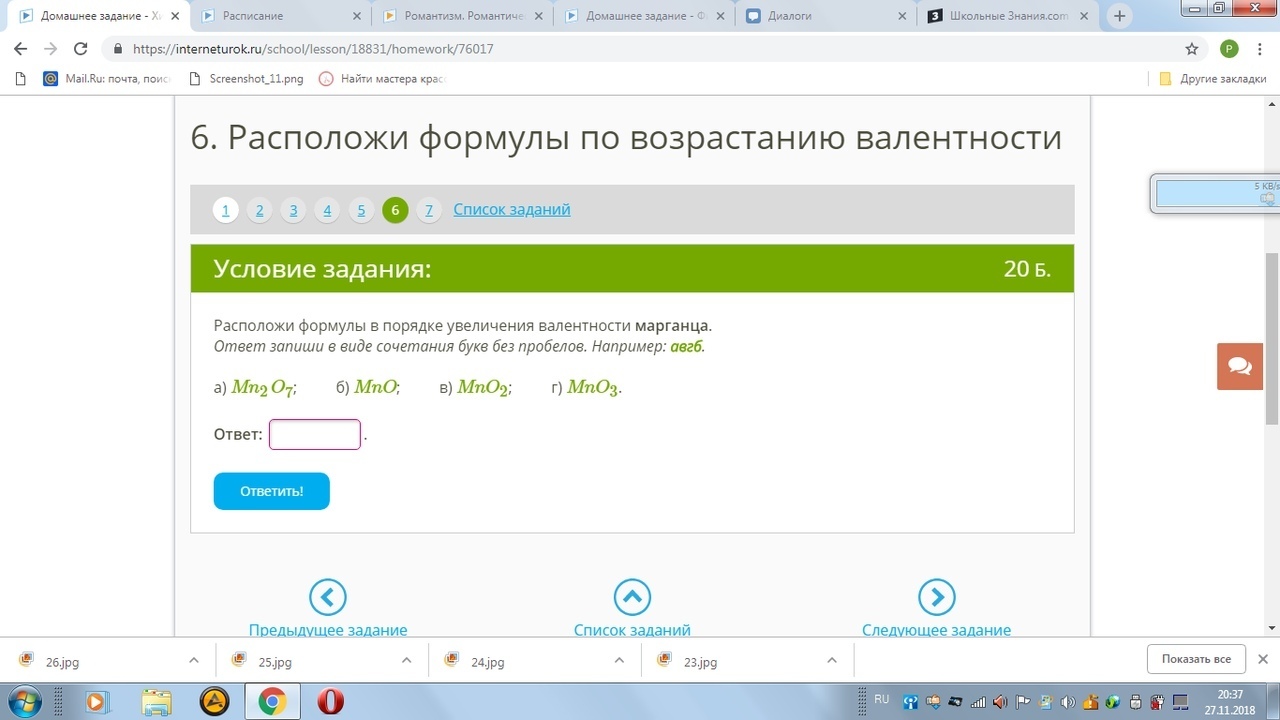Viewport: 1280px width, 720px height.
Task: Go to task number 1
Action: [226, 210]
